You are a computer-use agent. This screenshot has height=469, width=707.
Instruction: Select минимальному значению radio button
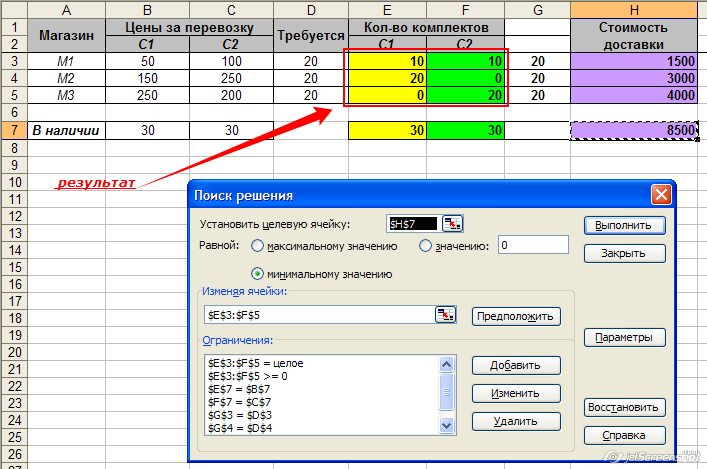[257, 274]
